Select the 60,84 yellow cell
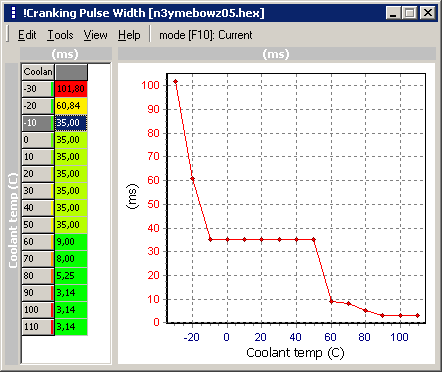Screen dimensions: 442x372 coord(71,106)
